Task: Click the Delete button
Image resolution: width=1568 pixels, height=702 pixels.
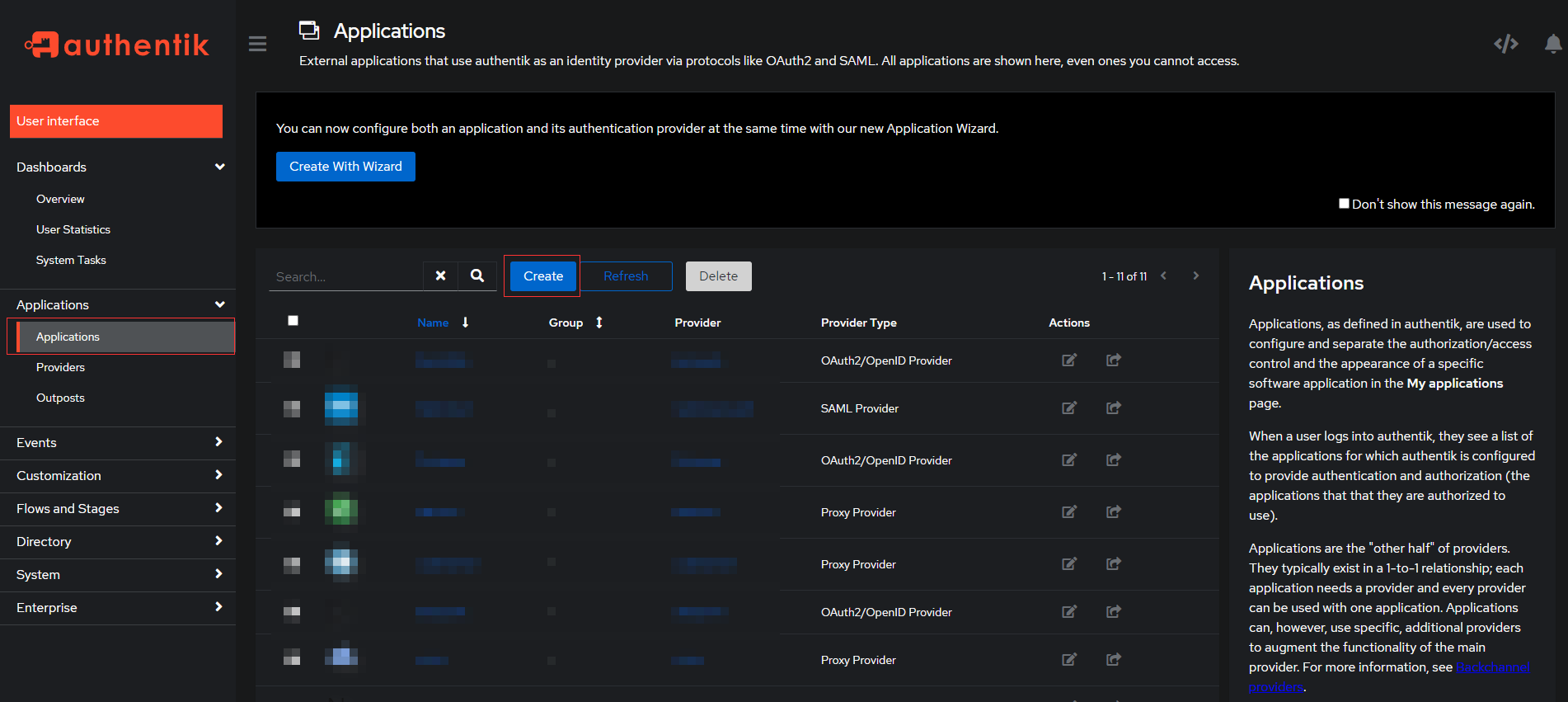Action: pyautogui.click(x=718, y=276)
